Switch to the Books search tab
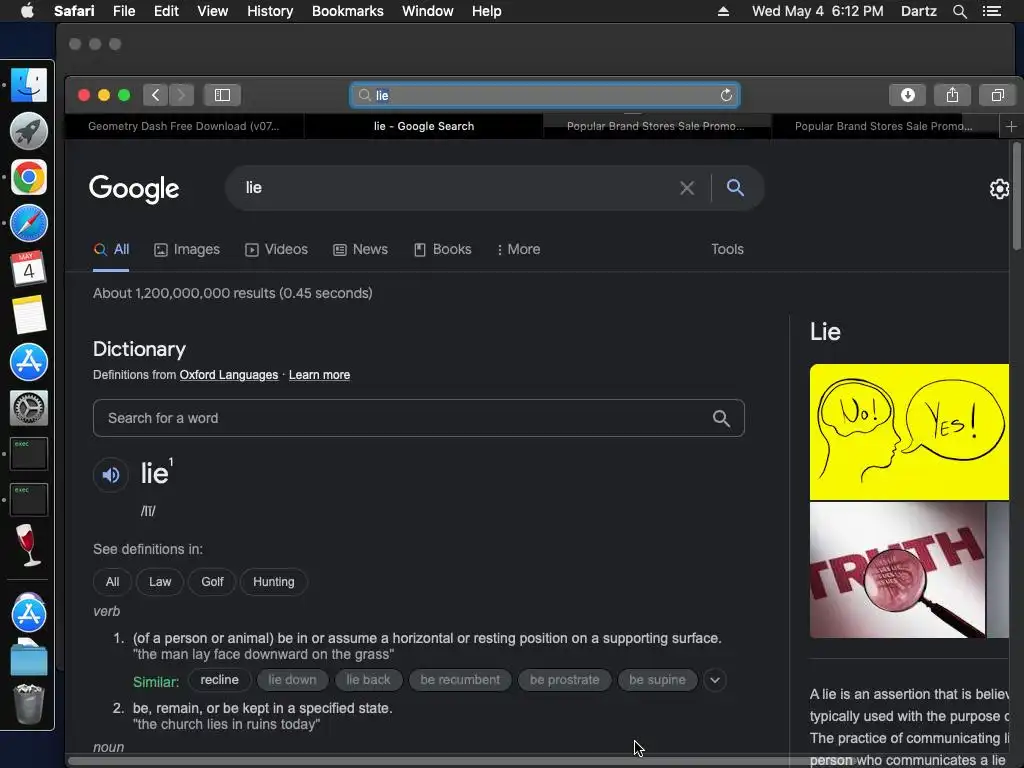The image size is (1024, 768). 443,249
